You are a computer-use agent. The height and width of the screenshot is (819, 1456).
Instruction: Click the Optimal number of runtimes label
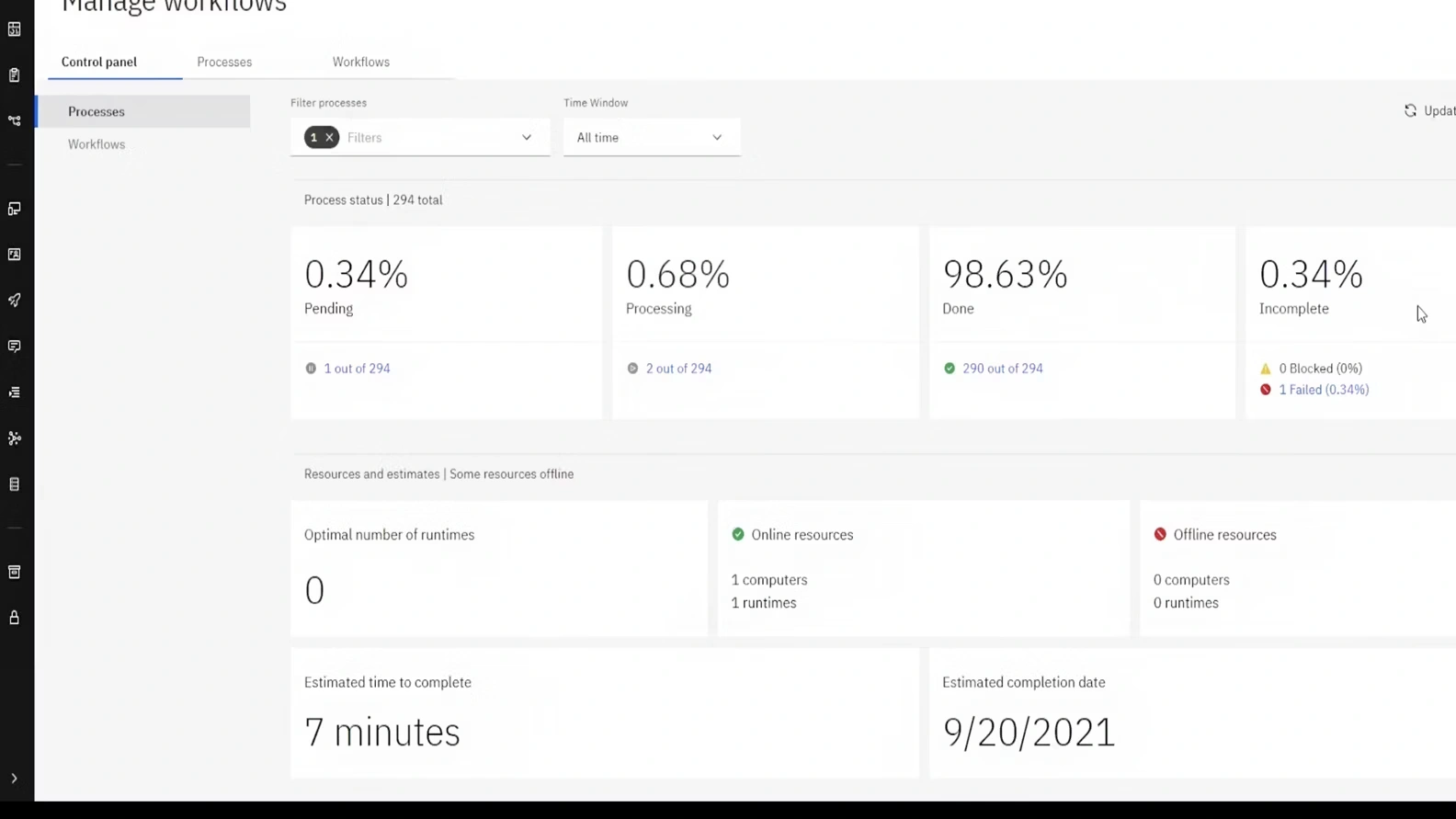[390, 535]
